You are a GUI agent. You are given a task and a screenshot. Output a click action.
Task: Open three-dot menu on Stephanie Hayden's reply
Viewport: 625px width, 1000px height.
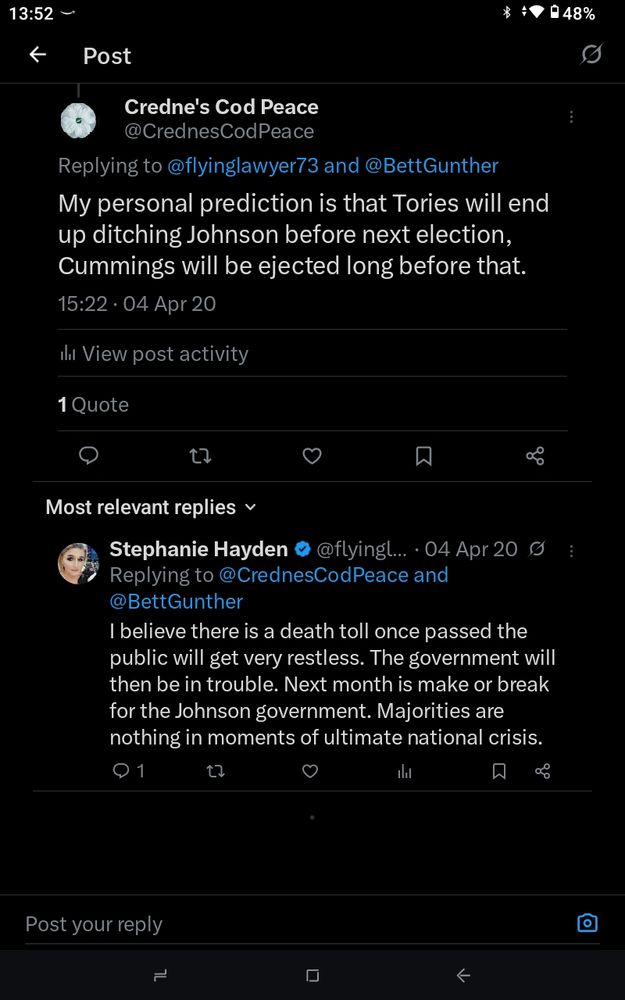tap(571, 550)
